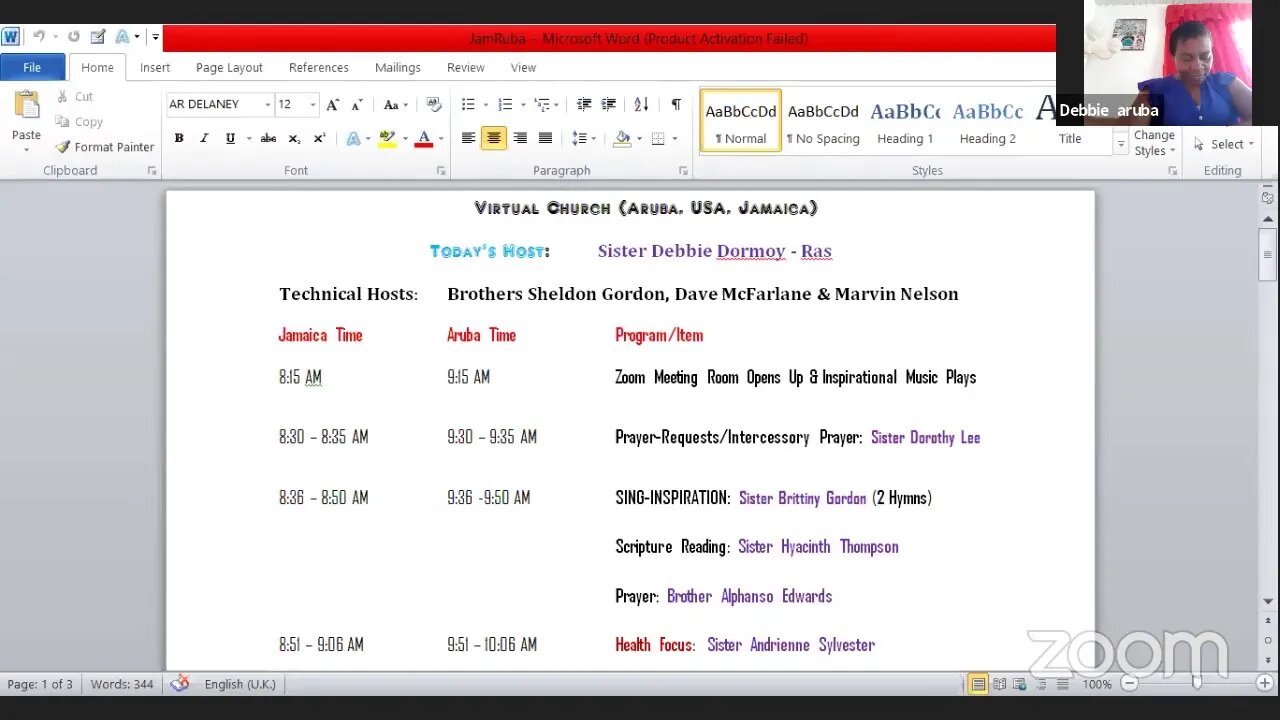The image size is (1280, 720).
Task: Sort text with the A-Z icon
Action: point(641,104)
